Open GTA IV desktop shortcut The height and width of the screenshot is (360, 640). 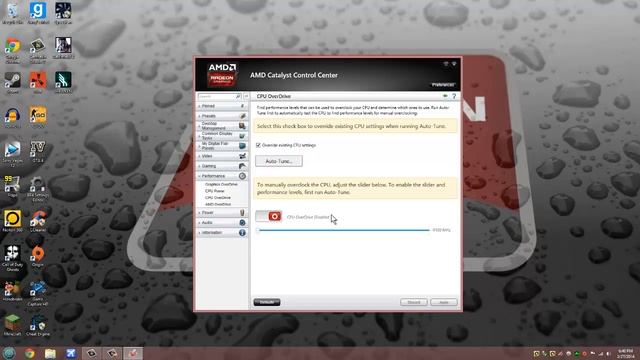click(x=38, y=151)
